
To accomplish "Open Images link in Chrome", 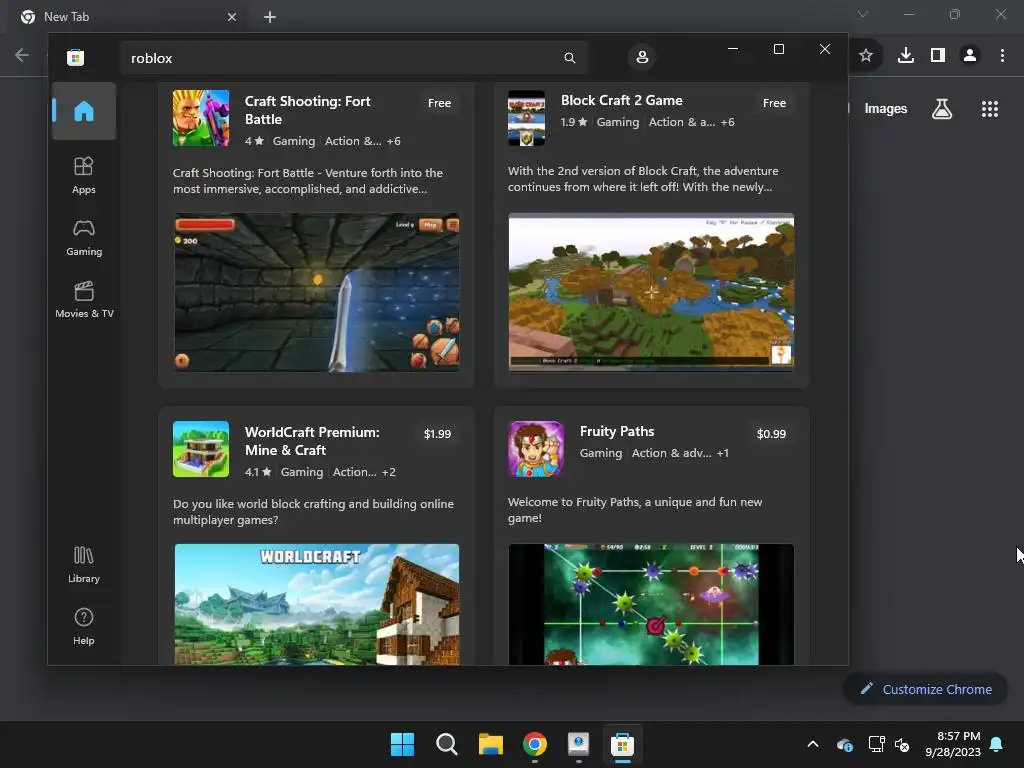I will tap(886, 109).
